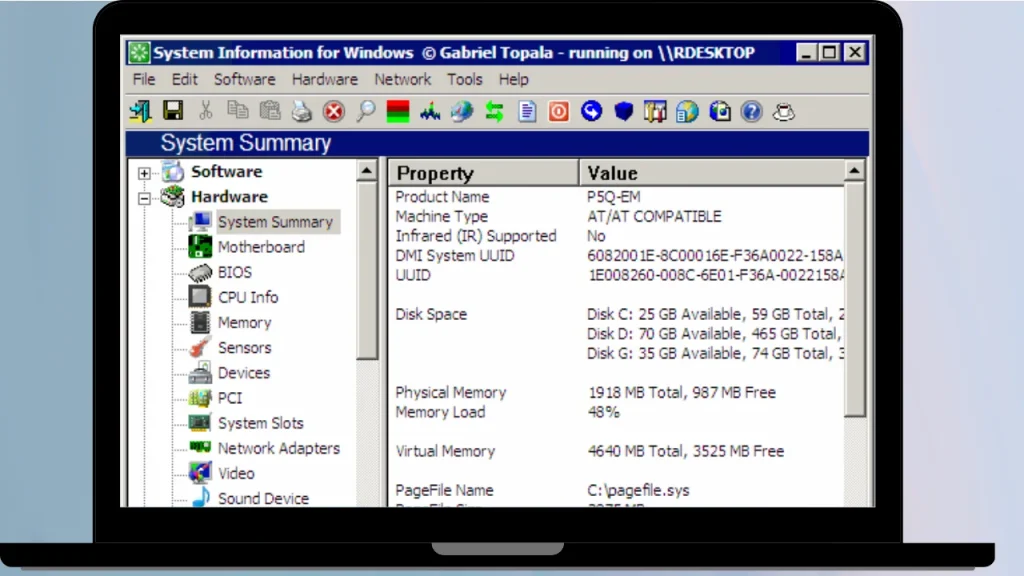
Task: Click the red and green bars icon
Action: point(398,112)
